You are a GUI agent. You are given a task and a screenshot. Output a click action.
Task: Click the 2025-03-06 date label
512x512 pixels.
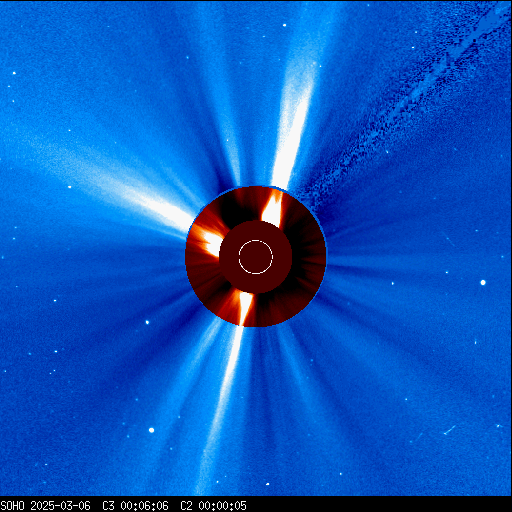60,506
